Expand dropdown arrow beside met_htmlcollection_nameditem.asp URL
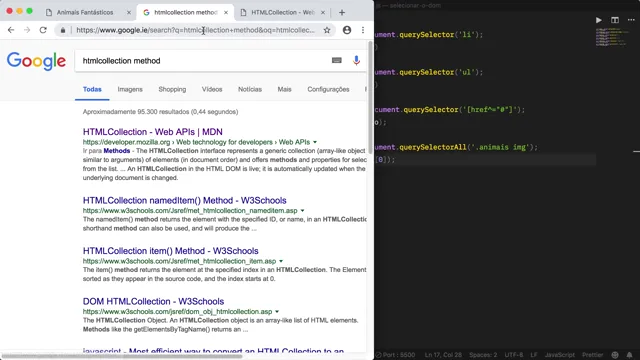 (x=302, y=211)
